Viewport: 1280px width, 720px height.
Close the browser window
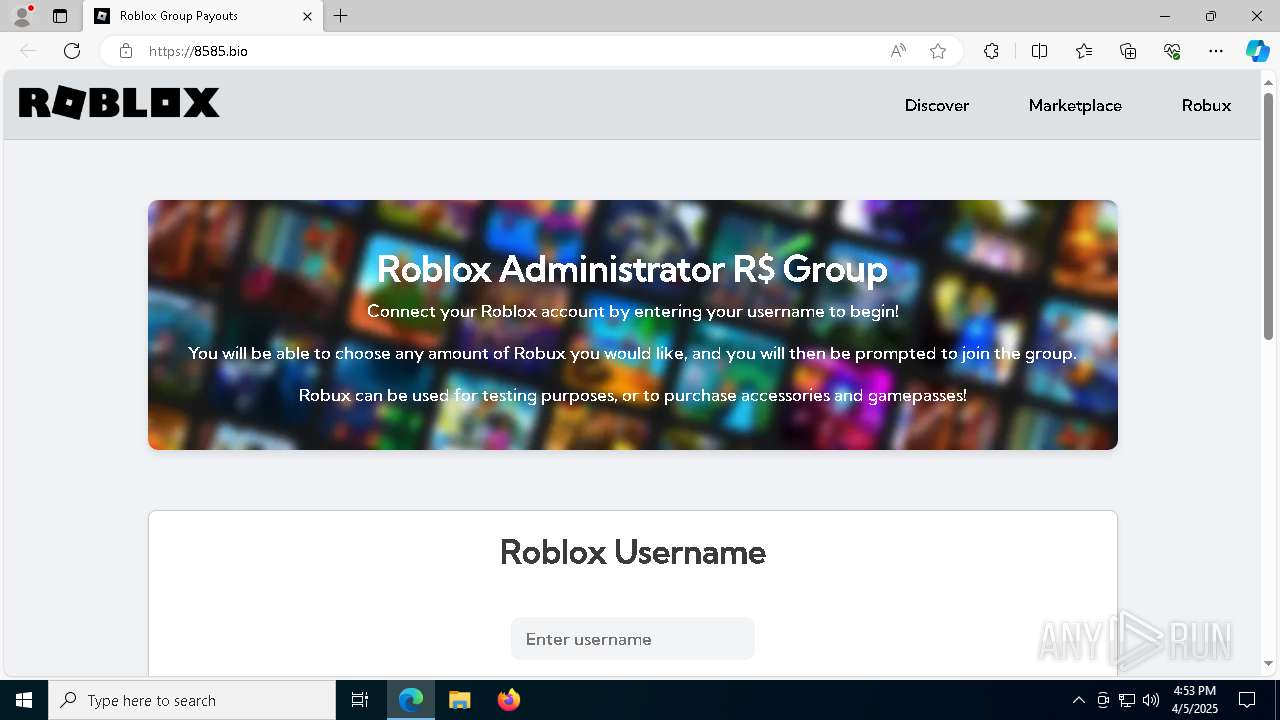coord(1257,16)
